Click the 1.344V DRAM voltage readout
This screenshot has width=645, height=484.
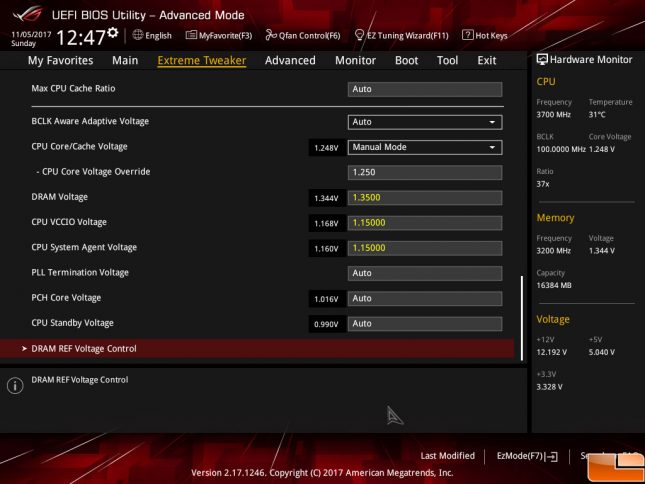click(327, 198)
